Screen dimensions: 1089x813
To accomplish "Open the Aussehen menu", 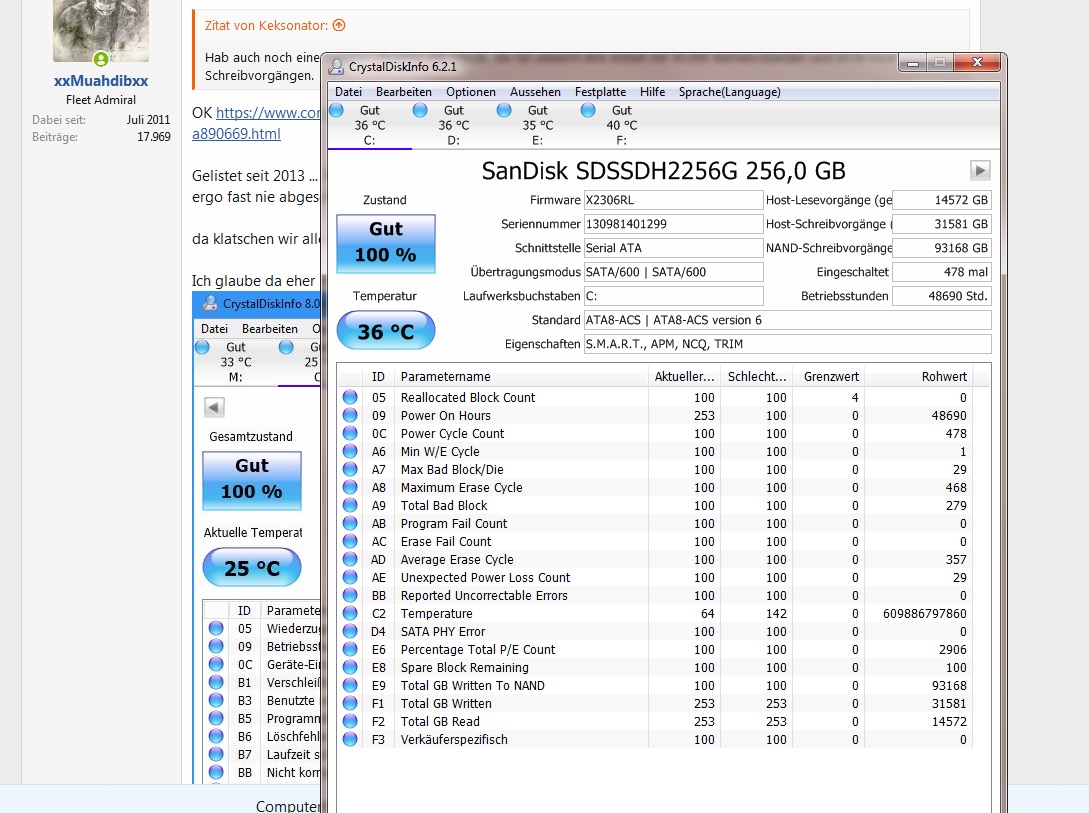I will pos(535,92).
